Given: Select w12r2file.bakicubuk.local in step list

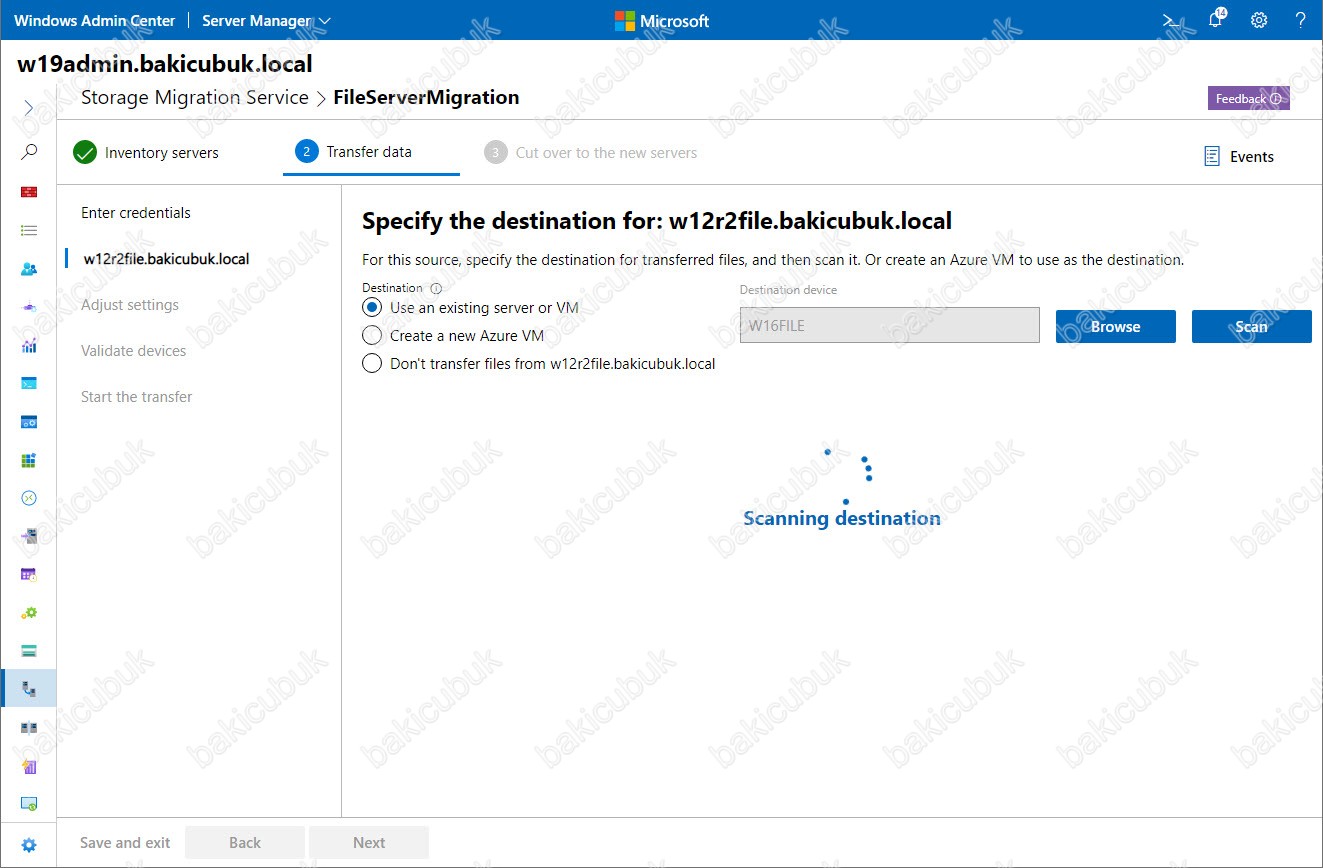Looking at the screenshot, I should tap(167, 259).
